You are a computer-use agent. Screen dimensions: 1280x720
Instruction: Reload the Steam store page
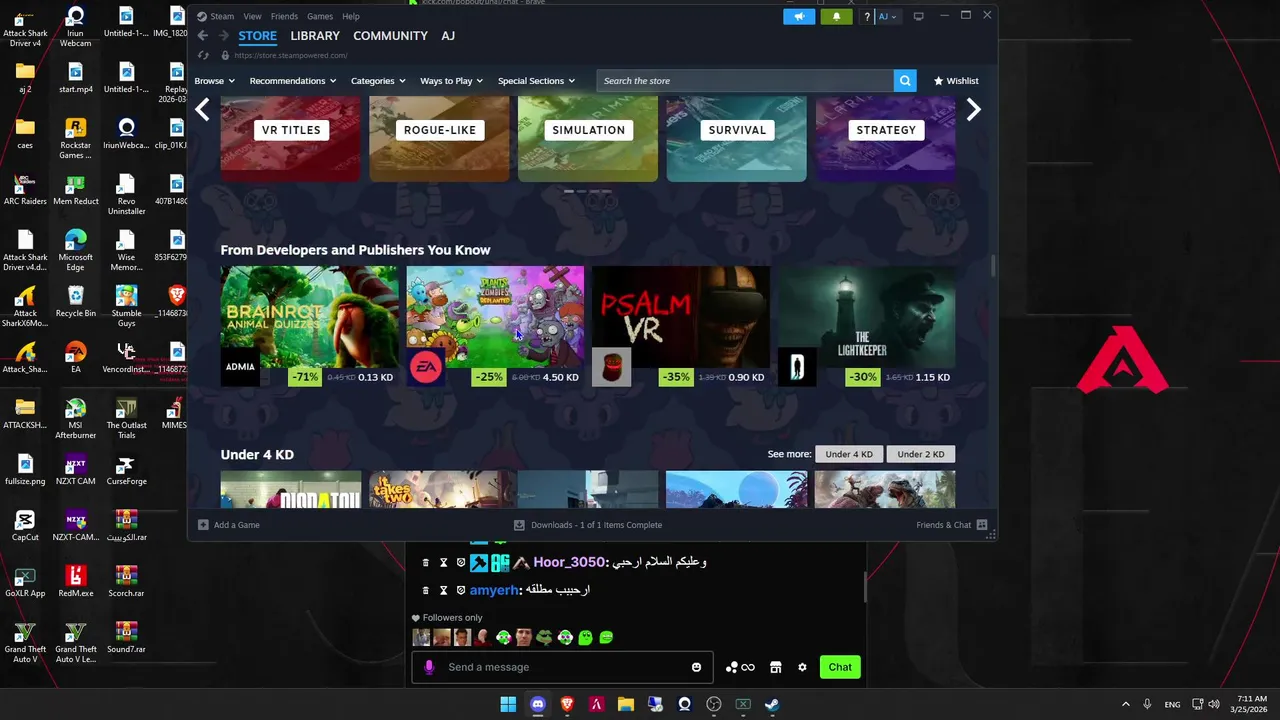pyautogui.click(x=204, y=56)
